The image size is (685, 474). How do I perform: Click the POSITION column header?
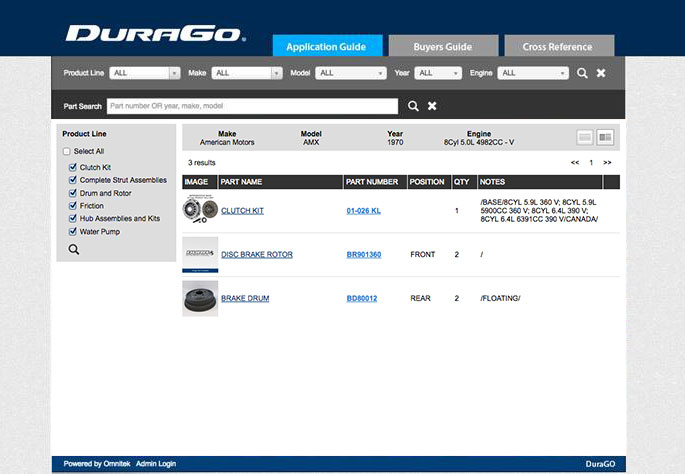click(x=427, y=182)
